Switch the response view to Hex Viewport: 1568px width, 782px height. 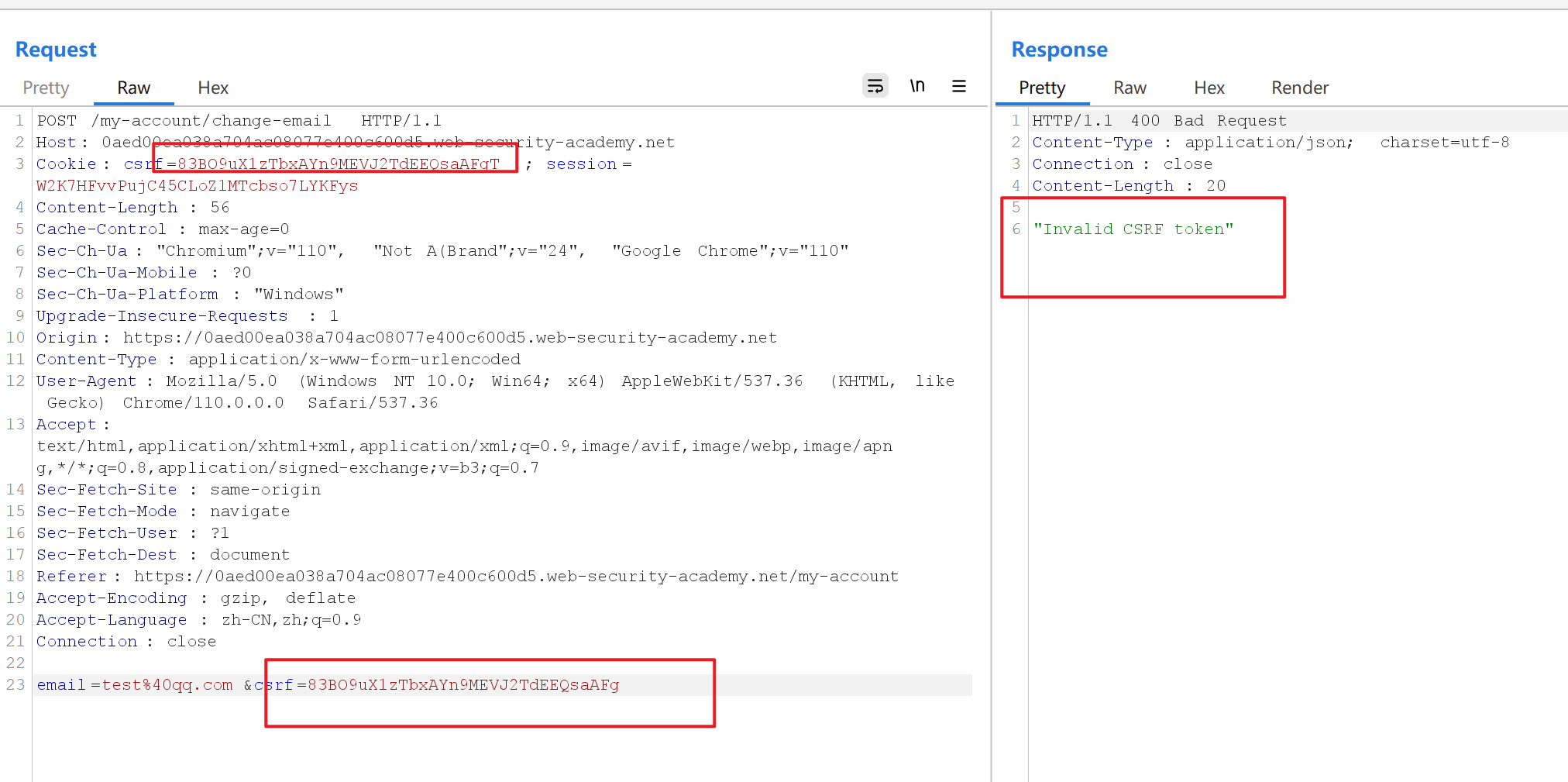coord(1209,88)
